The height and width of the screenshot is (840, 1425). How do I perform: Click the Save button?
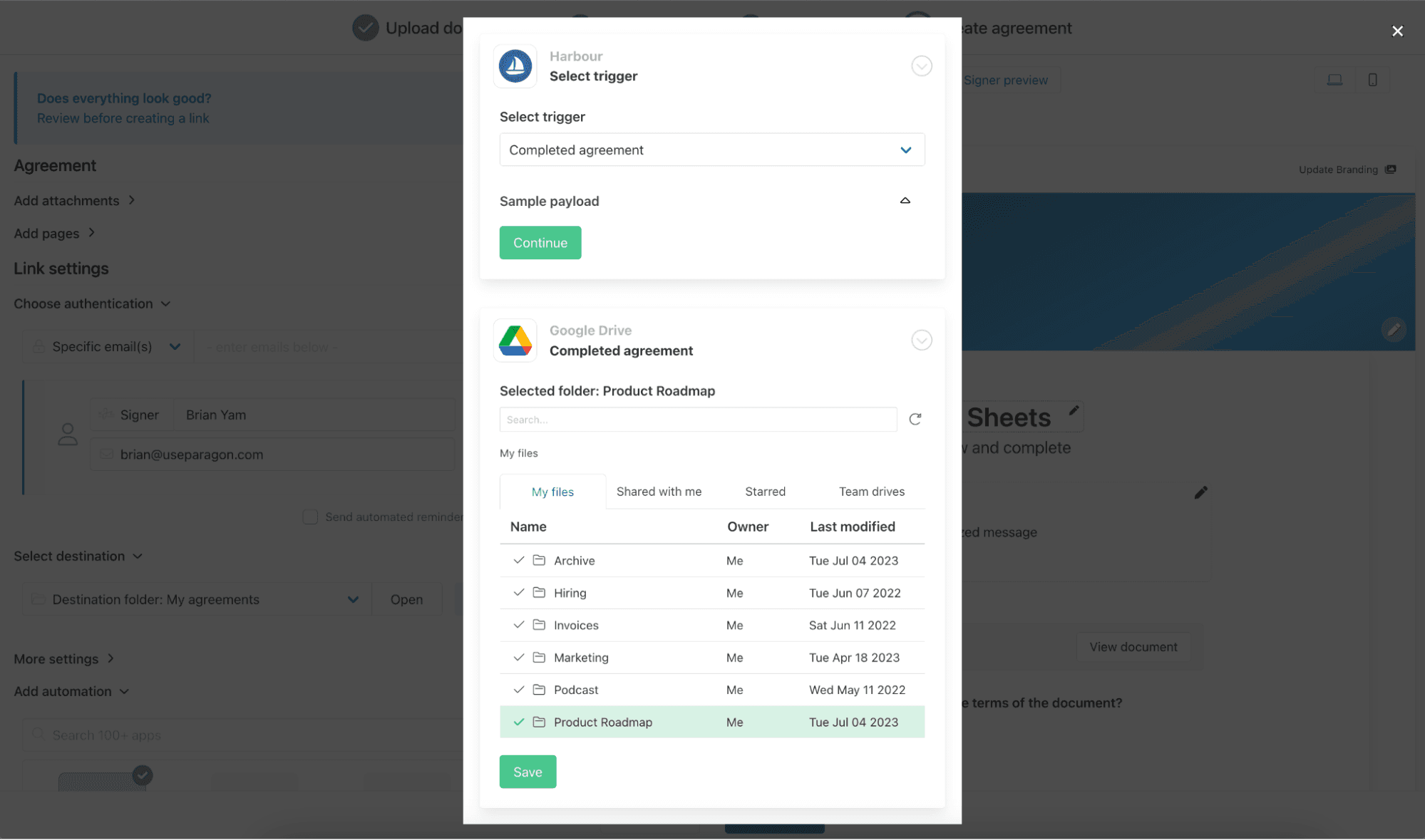528,772
